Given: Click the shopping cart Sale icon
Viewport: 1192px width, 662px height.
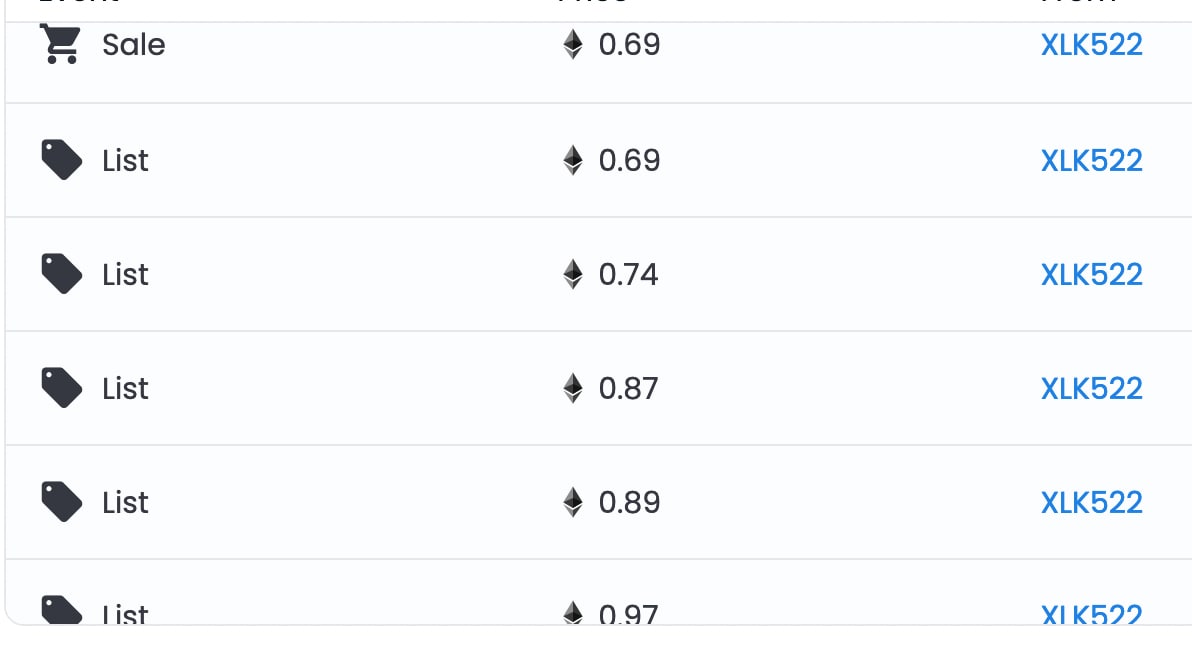Looking at the screenshot, I should 61,44.
